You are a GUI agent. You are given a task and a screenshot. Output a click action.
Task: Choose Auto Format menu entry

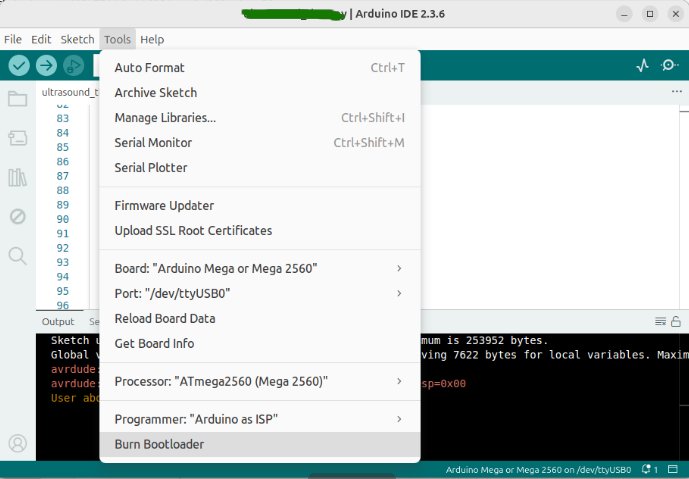tap(149, 68)
